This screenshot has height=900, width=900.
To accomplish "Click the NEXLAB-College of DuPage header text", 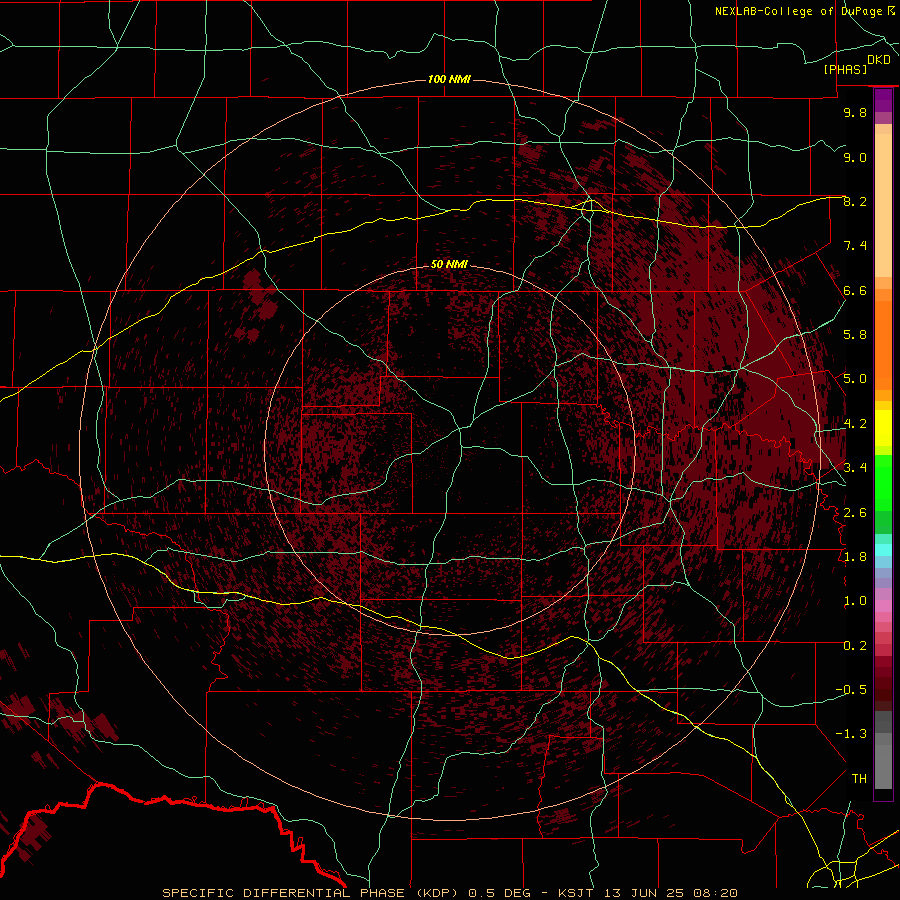I will [801, 11].
